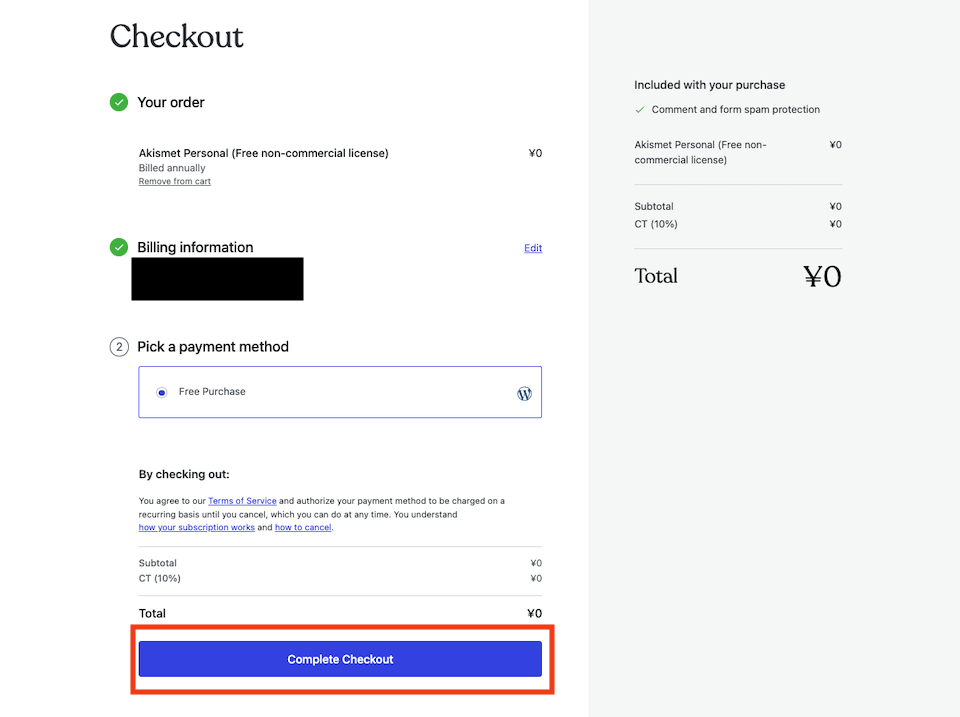Click the Remove from cart link
Viewport: 960px width, 717px height.
coord(174,181)
